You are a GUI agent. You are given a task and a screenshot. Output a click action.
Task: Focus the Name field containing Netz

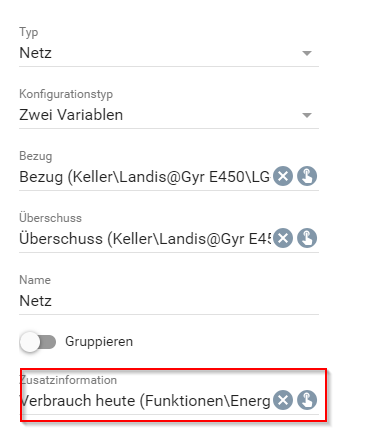tap(169, 301)
